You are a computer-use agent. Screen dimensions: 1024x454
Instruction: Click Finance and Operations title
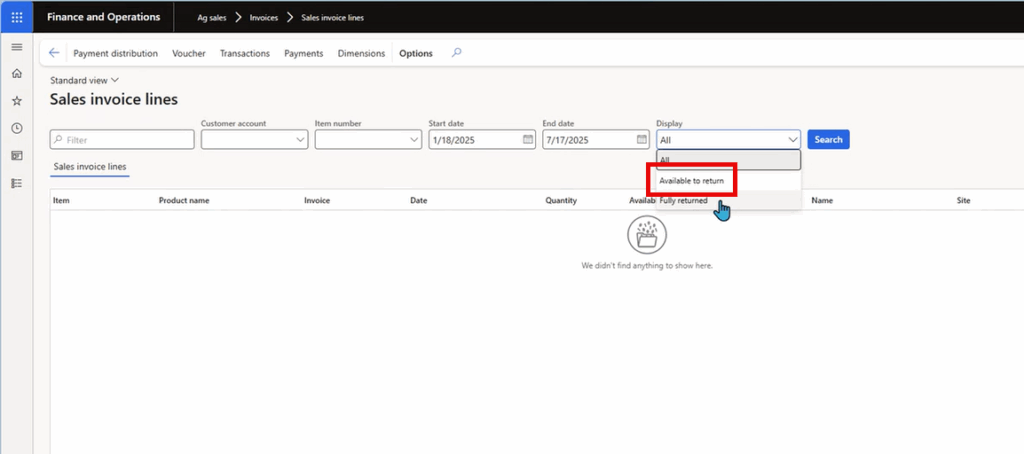(x=103, y=17)
